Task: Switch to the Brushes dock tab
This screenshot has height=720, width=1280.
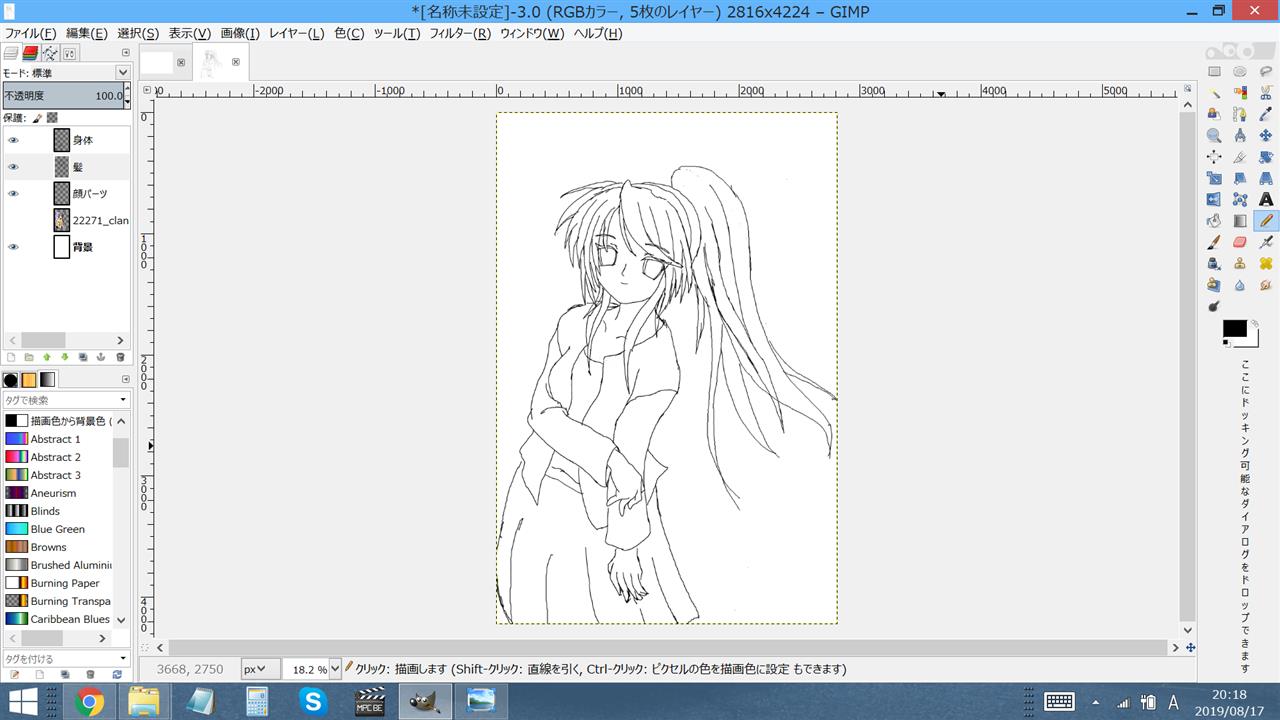Action: 10,380
